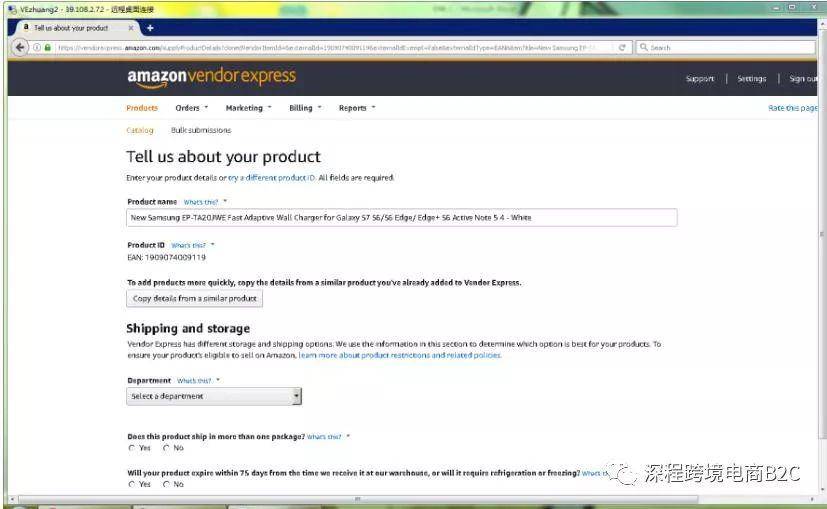Click the browser Search box
This screenshot has width=827, height=509.
click(726, 47)
